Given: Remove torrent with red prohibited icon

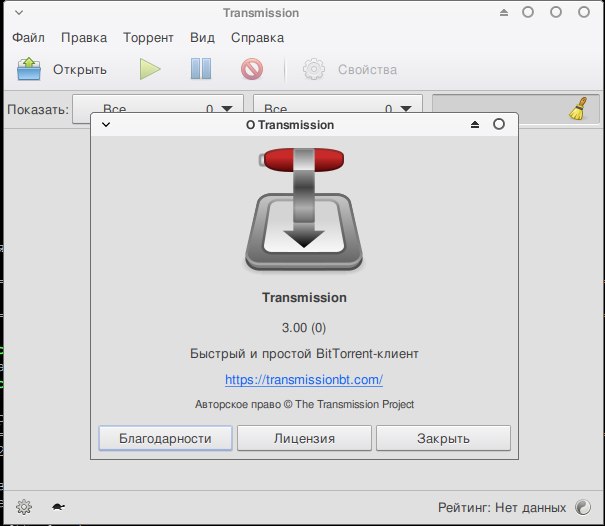Looking at the screenshot, I should pyautogui.click(x=252, y=69).
